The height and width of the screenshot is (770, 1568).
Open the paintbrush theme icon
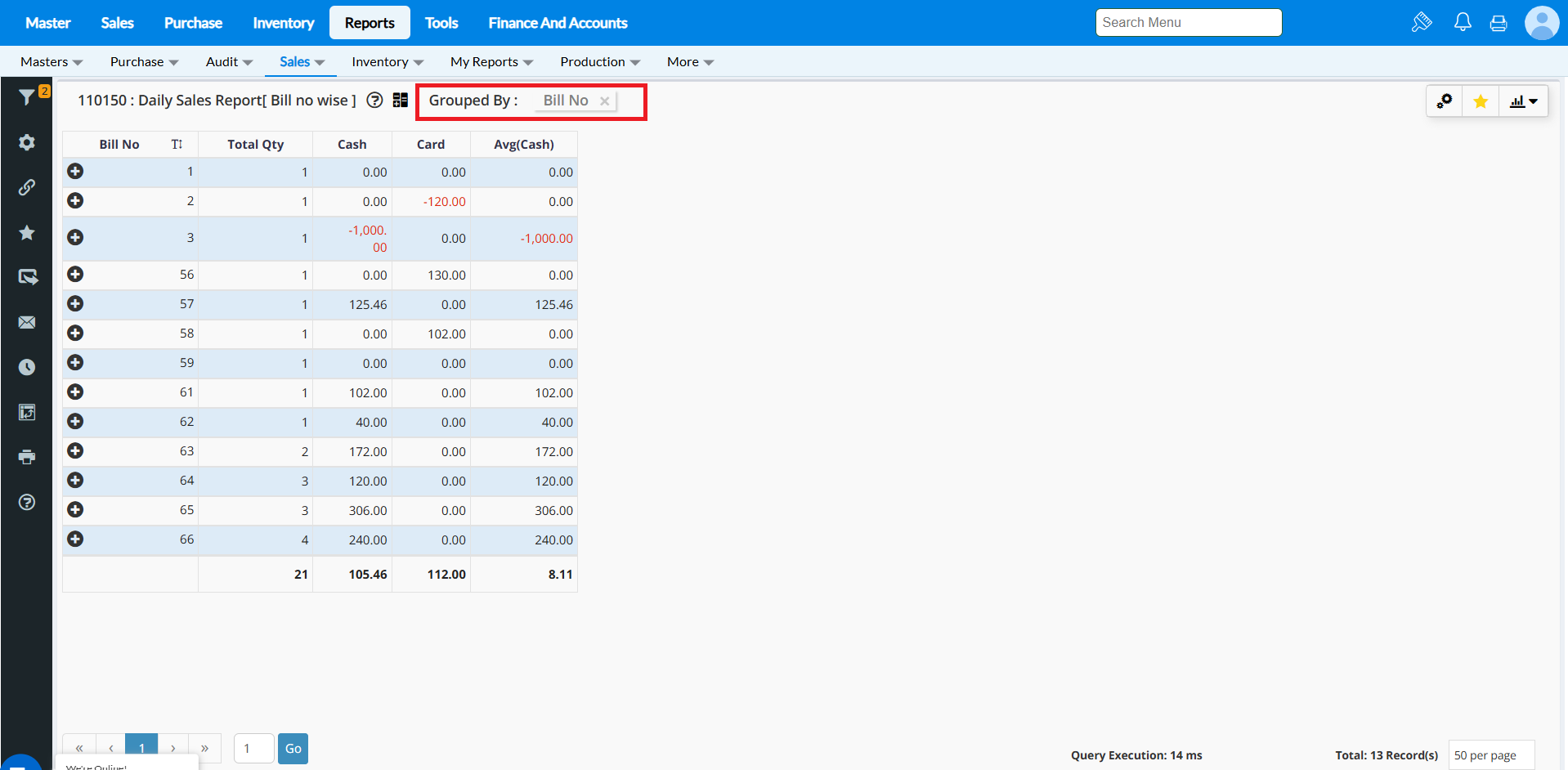tap(1422, 23)
